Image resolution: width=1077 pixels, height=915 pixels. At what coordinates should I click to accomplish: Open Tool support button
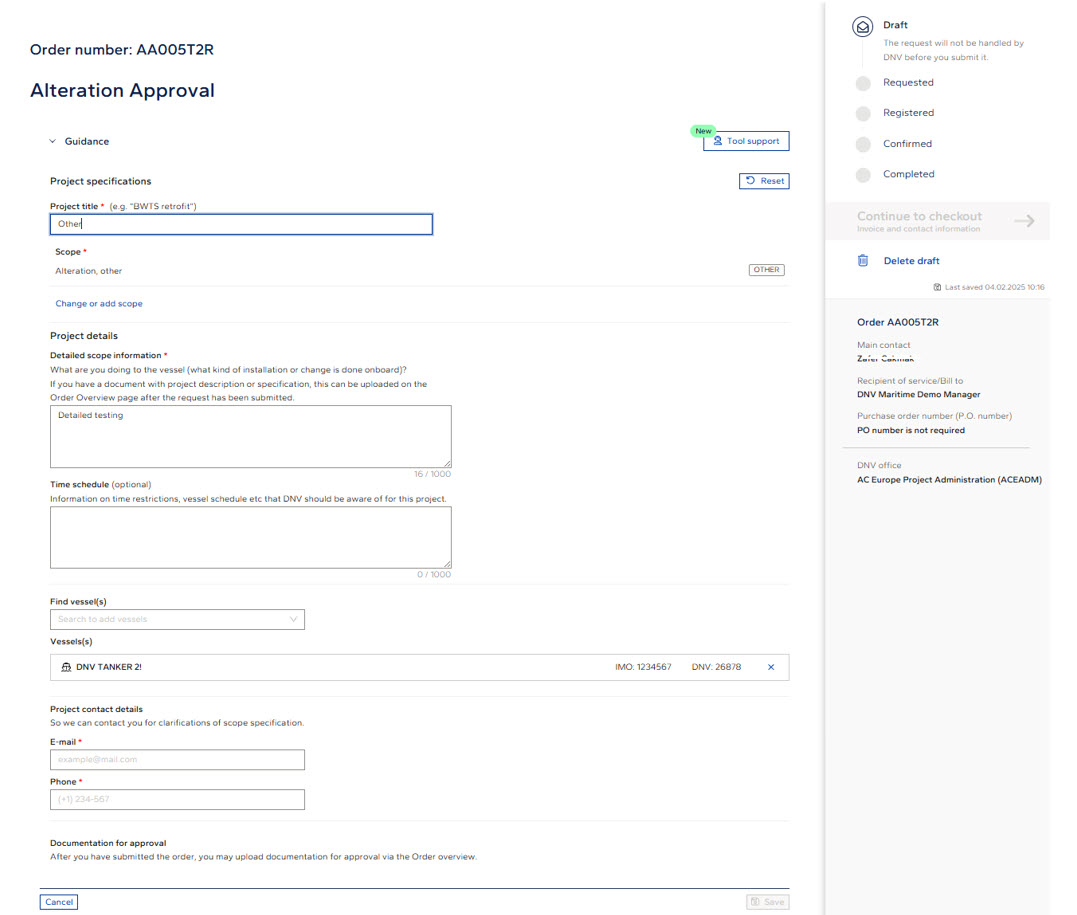[x=746, y=141]
